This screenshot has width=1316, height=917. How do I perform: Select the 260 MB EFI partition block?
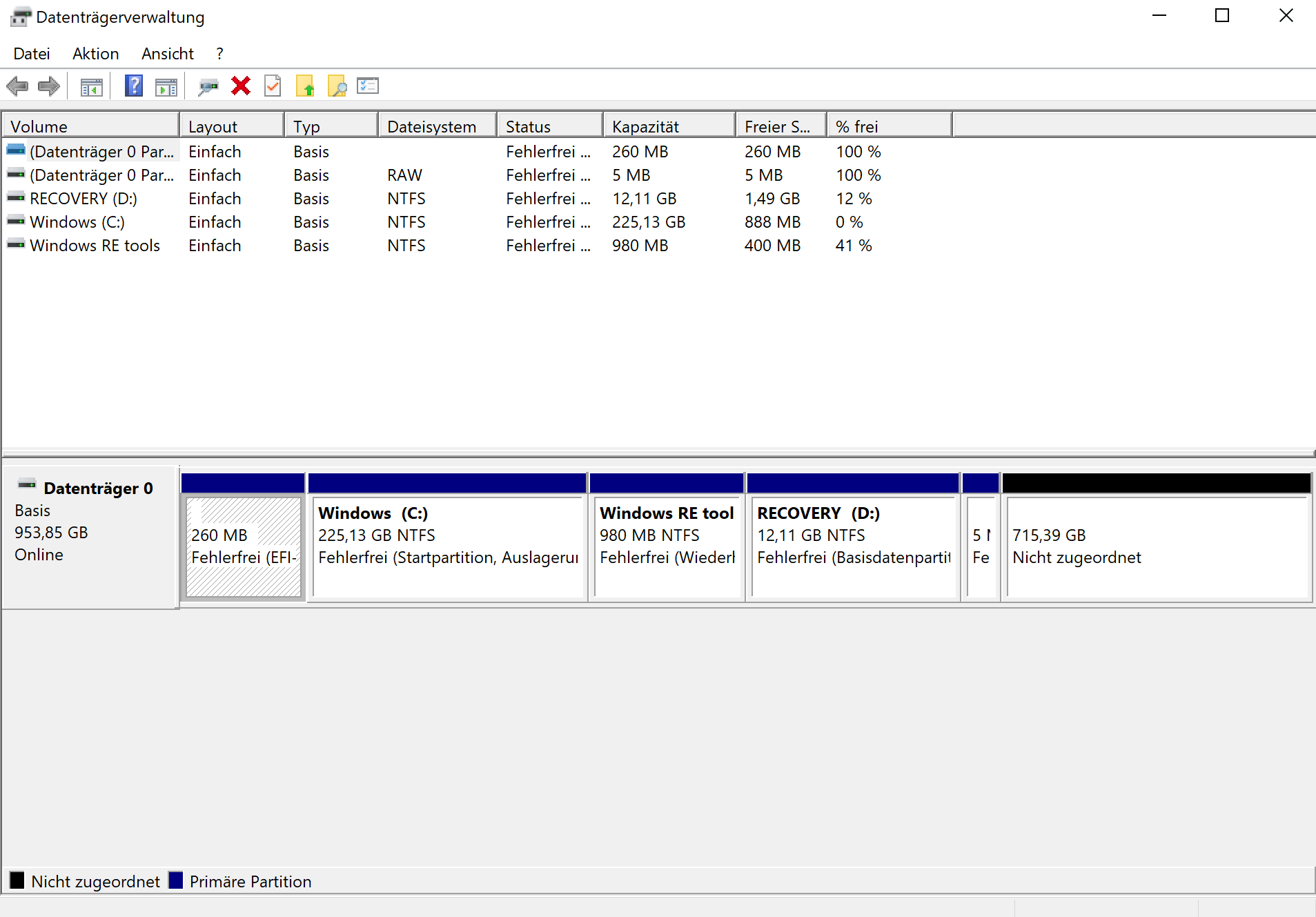pyautogui.click(x=244, y=546)
